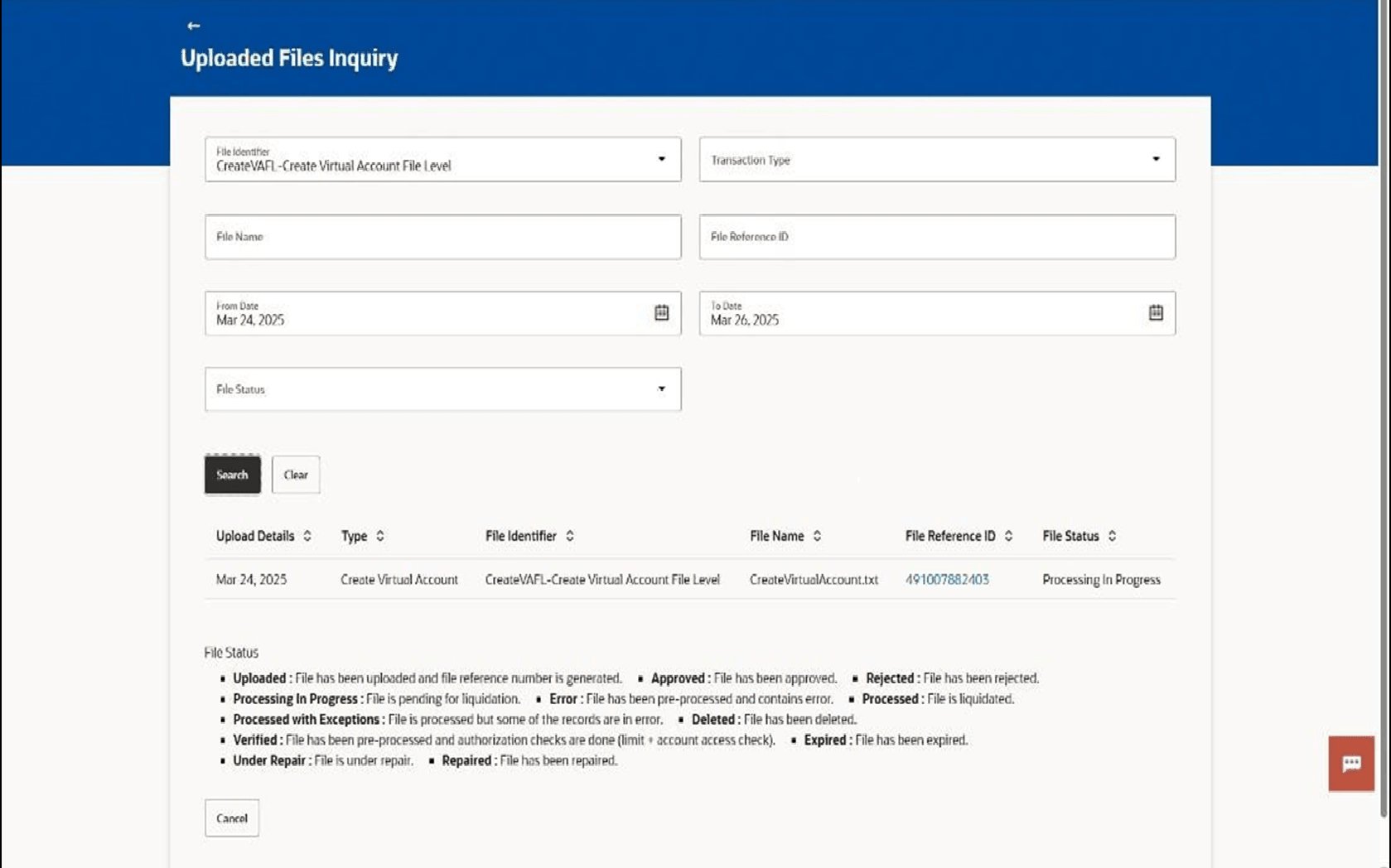Click the Cancel button at the bottom
The height and width of the screenshot is (868, 1391).
pos(231,817)
